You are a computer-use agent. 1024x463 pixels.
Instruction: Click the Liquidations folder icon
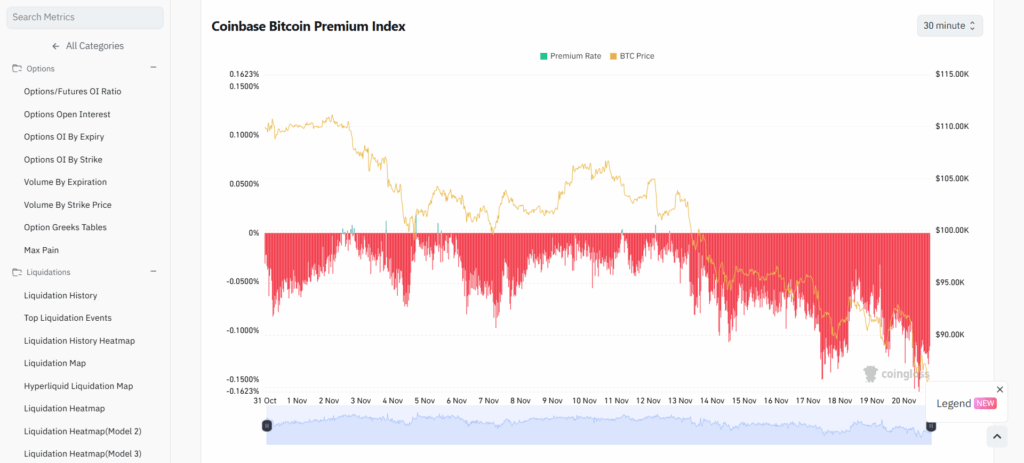(17, 272)
